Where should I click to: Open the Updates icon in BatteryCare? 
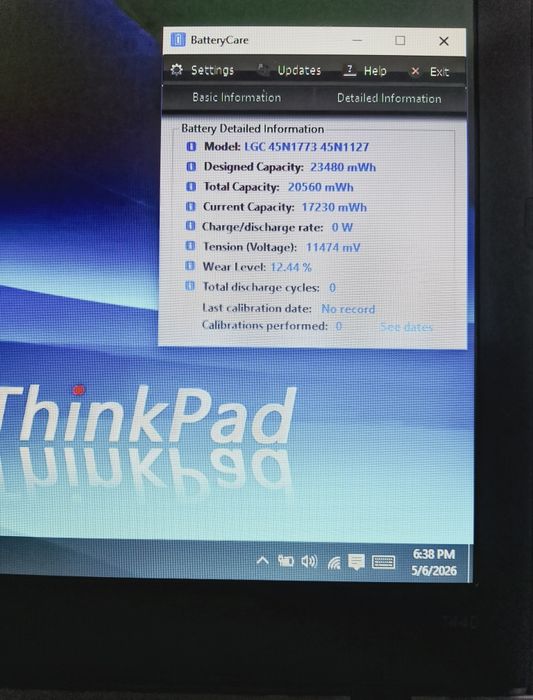click(264, 70)
